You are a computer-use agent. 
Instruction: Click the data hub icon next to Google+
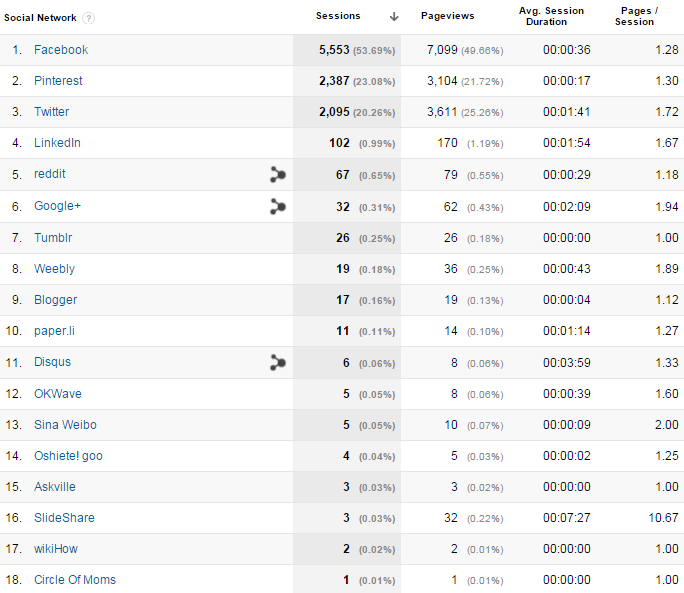point(278,206)
